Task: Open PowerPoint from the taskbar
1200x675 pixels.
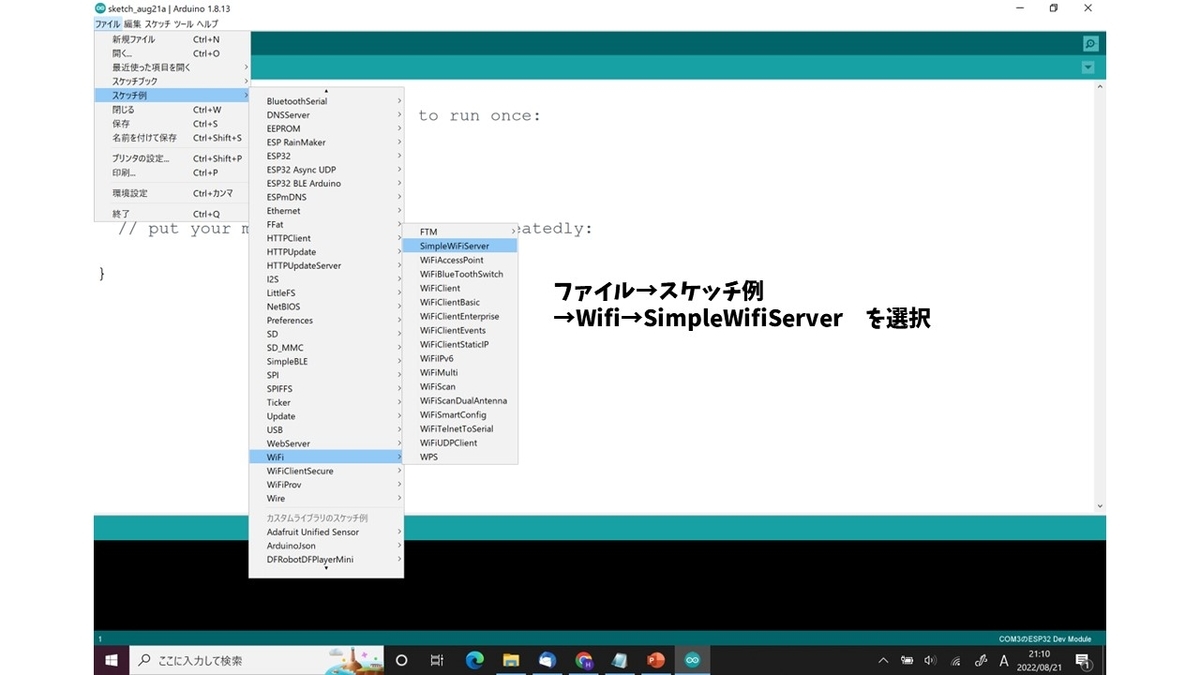Action: [x=655, y=660]
